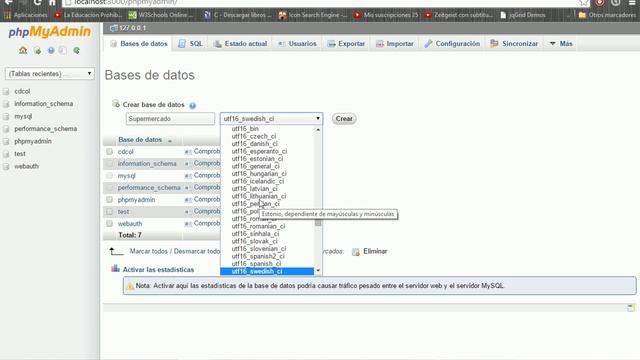Click browser address bar
The image size is (640, 360).
point(327,3)
